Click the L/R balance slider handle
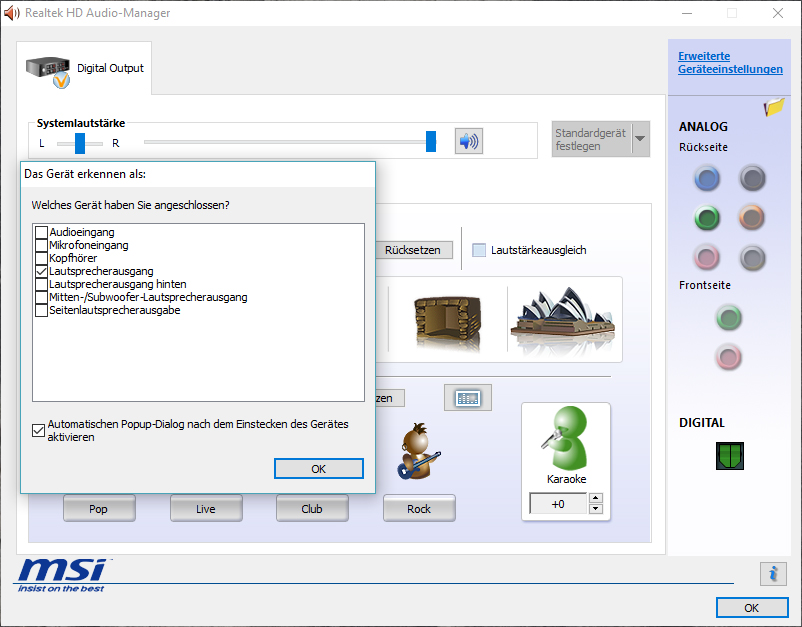 pyautogui.click(x=80, y=143)
